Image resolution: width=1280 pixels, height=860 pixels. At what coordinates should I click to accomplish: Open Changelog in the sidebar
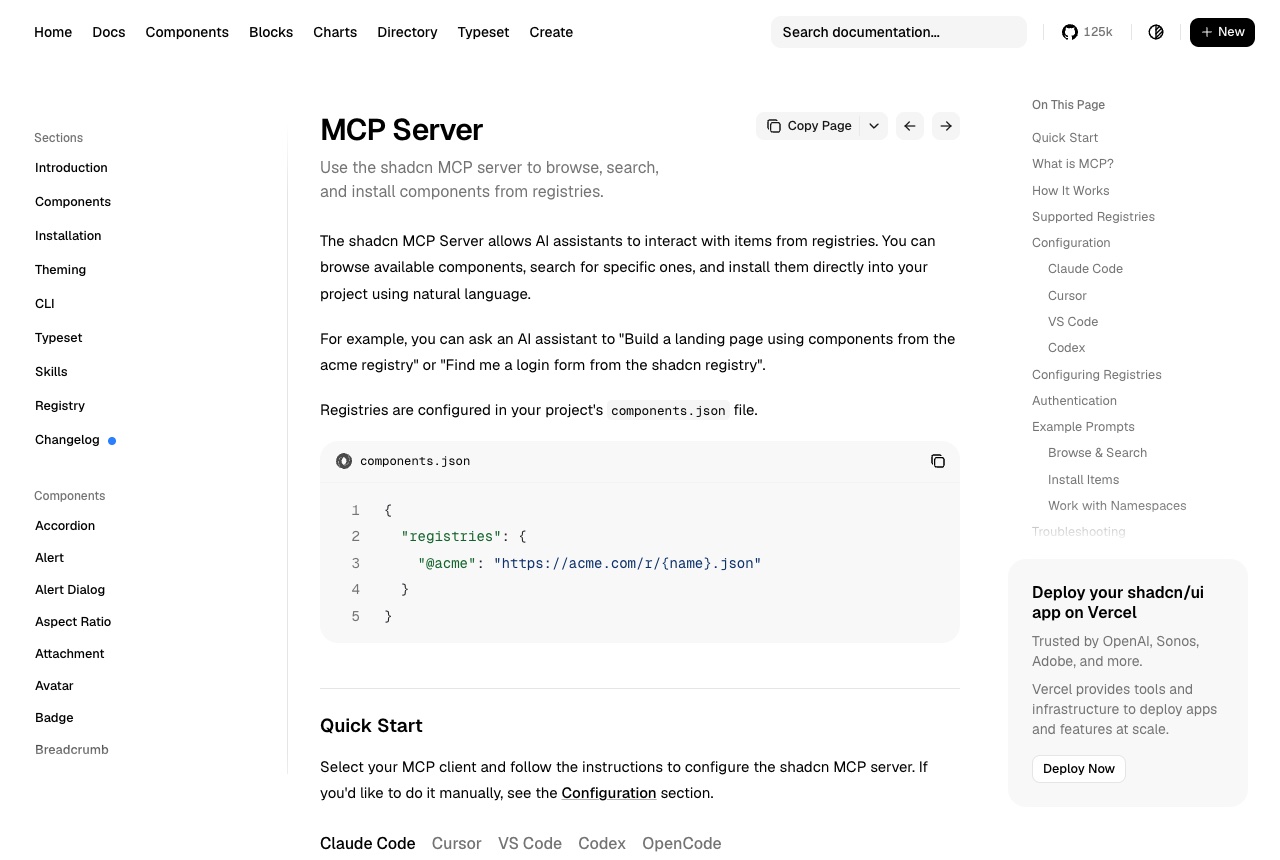67,440
